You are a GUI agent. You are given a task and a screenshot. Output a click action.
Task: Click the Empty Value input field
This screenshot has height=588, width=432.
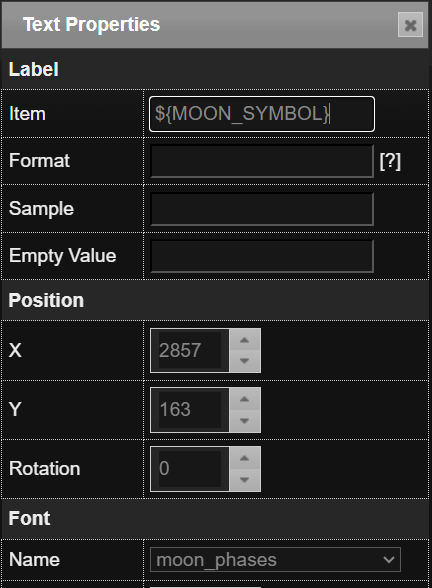tap(262, 256)
